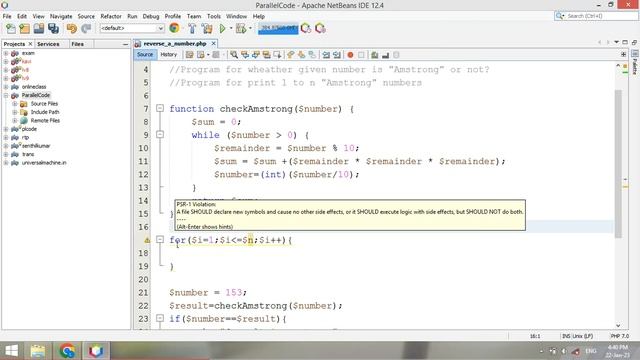Collapse the if block fold on line 23
This screenshot has height=360, width=640.
pos(160,318)
